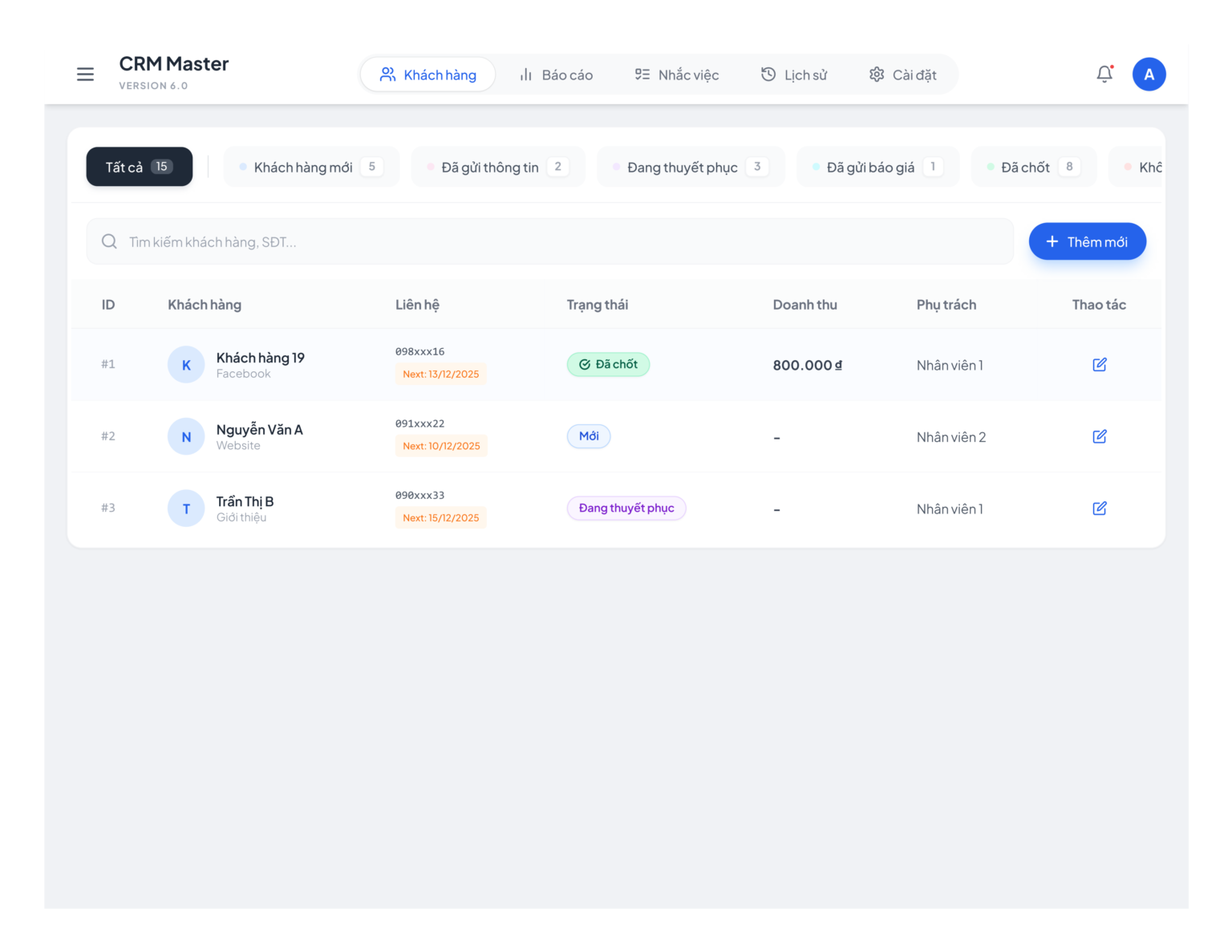Open the Lịch sử tab
The width and height of the screenshot is (1232, 952).
[794, 75]
